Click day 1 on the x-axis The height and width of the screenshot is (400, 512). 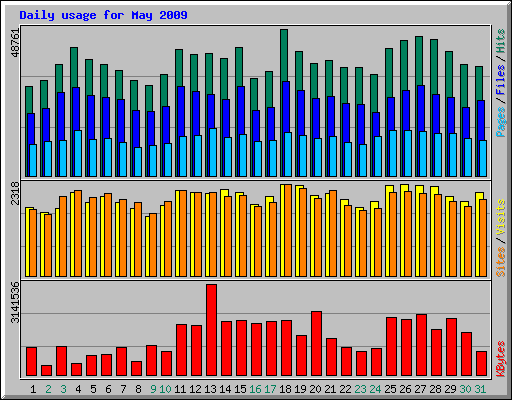33,389
